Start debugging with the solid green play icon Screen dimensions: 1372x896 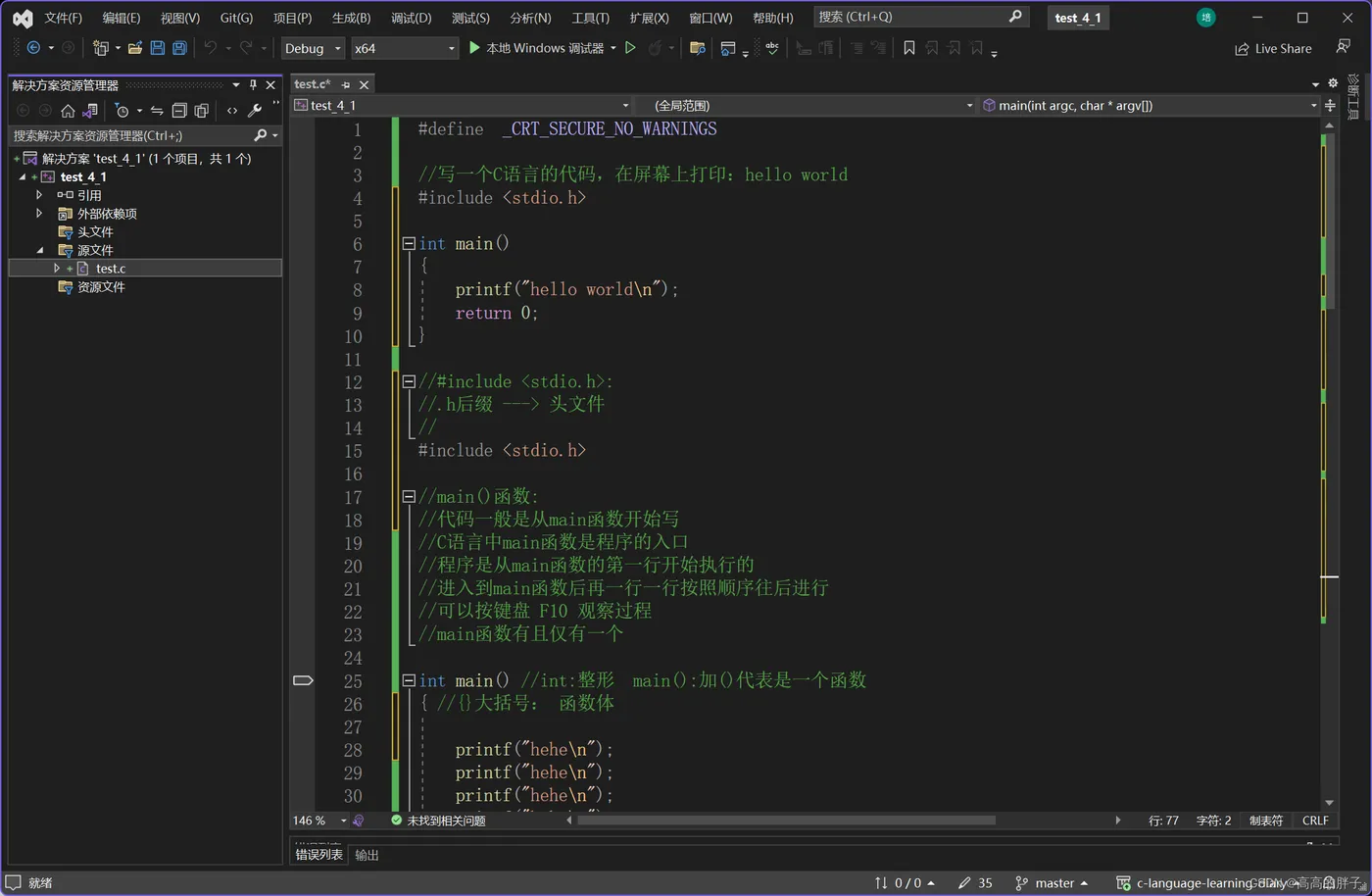tap(474, 48)
